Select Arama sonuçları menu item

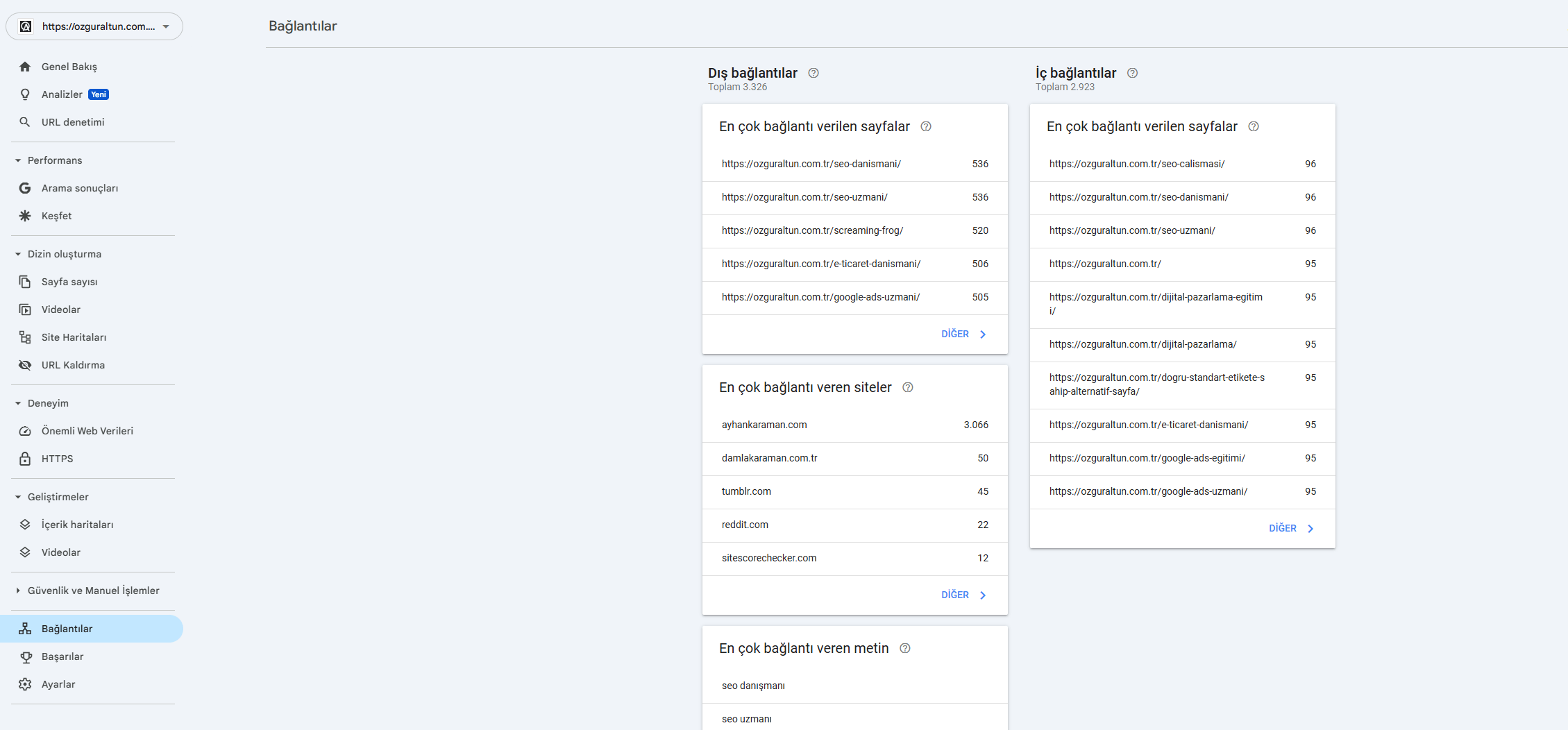(x=80, y=188)
